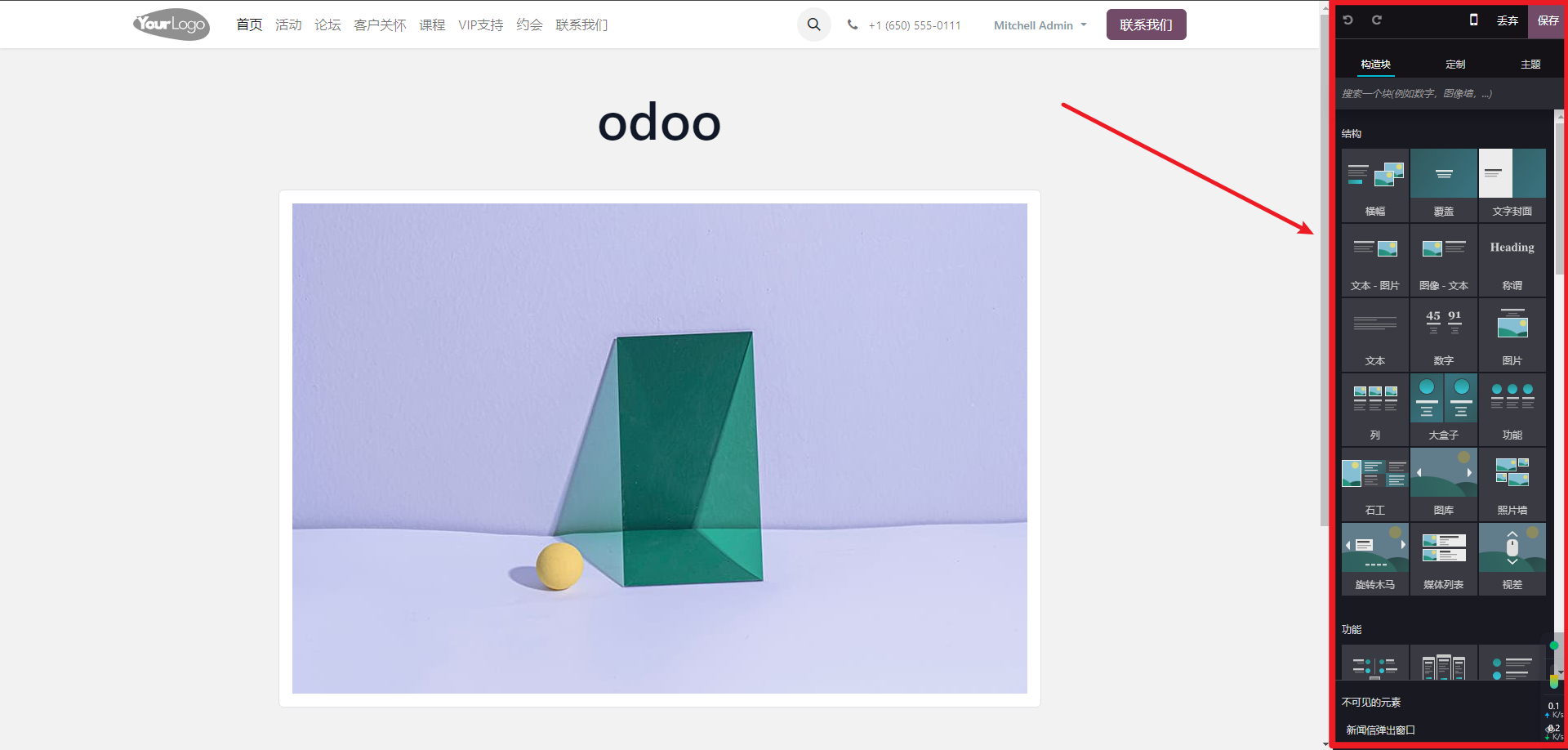1568x750 pixels.
Task: Click the undo icon in editor panel
Action: 1348,20
